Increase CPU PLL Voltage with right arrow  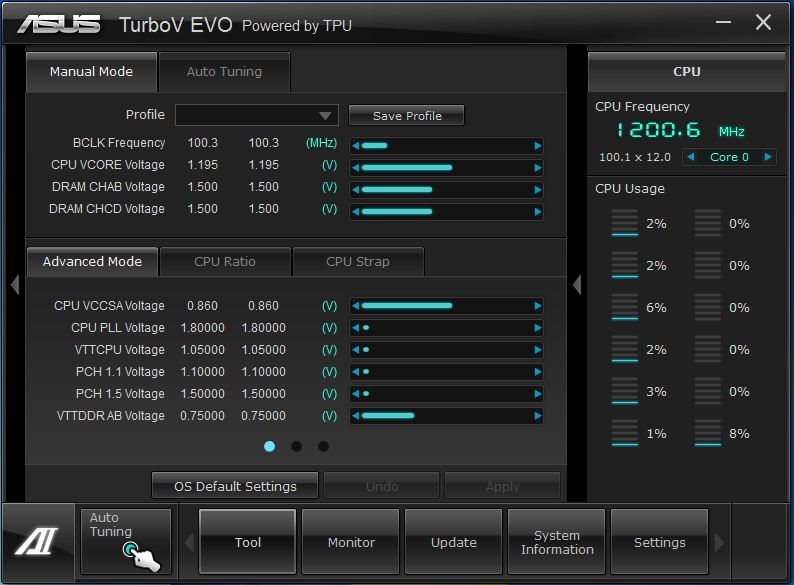[538, 328]
